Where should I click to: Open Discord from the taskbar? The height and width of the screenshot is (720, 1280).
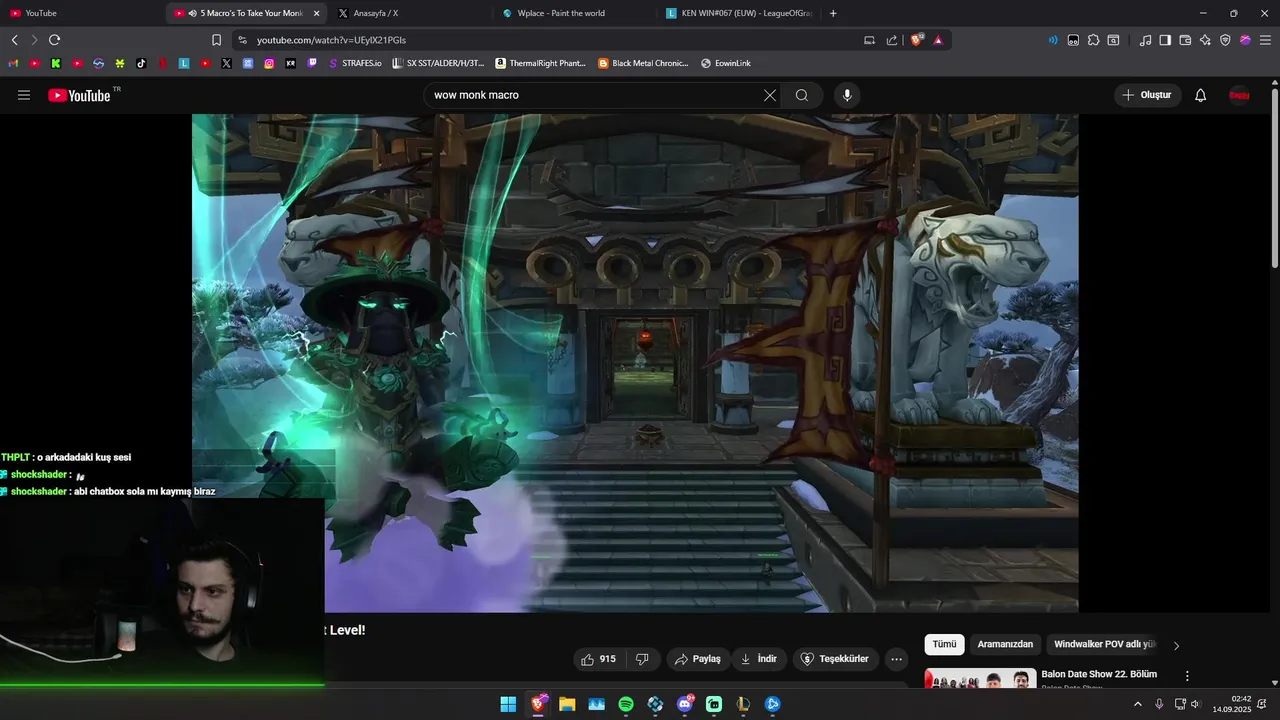tap(685, 704)
